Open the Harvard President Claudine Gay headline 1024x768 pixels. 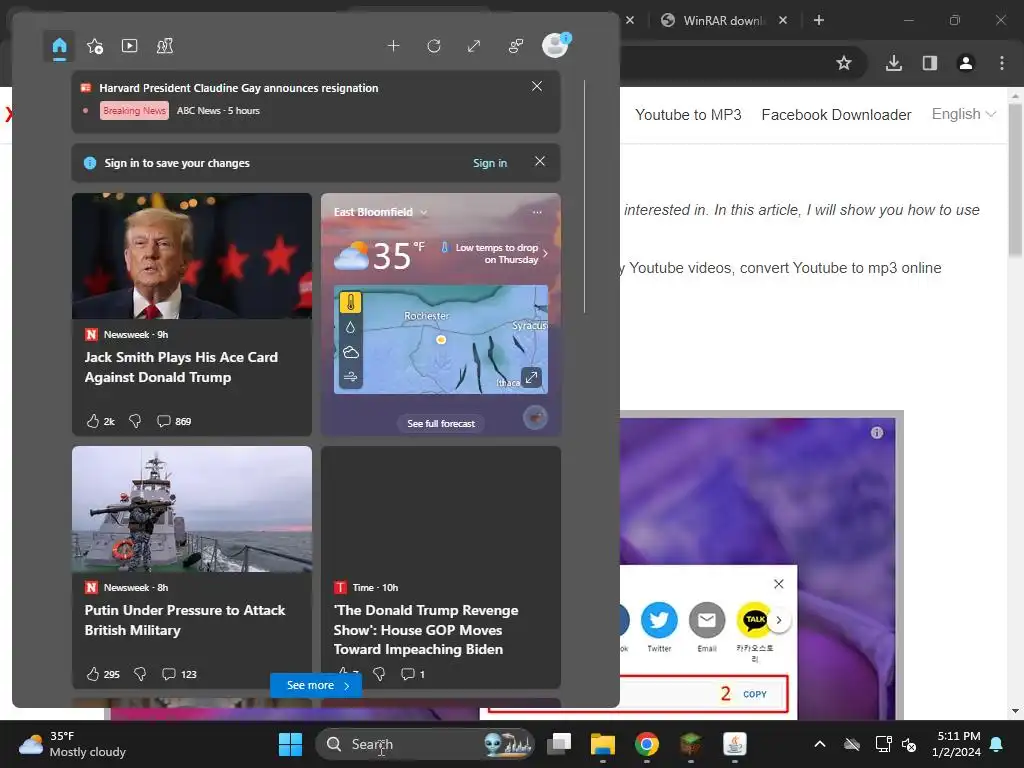coord(238,88)
